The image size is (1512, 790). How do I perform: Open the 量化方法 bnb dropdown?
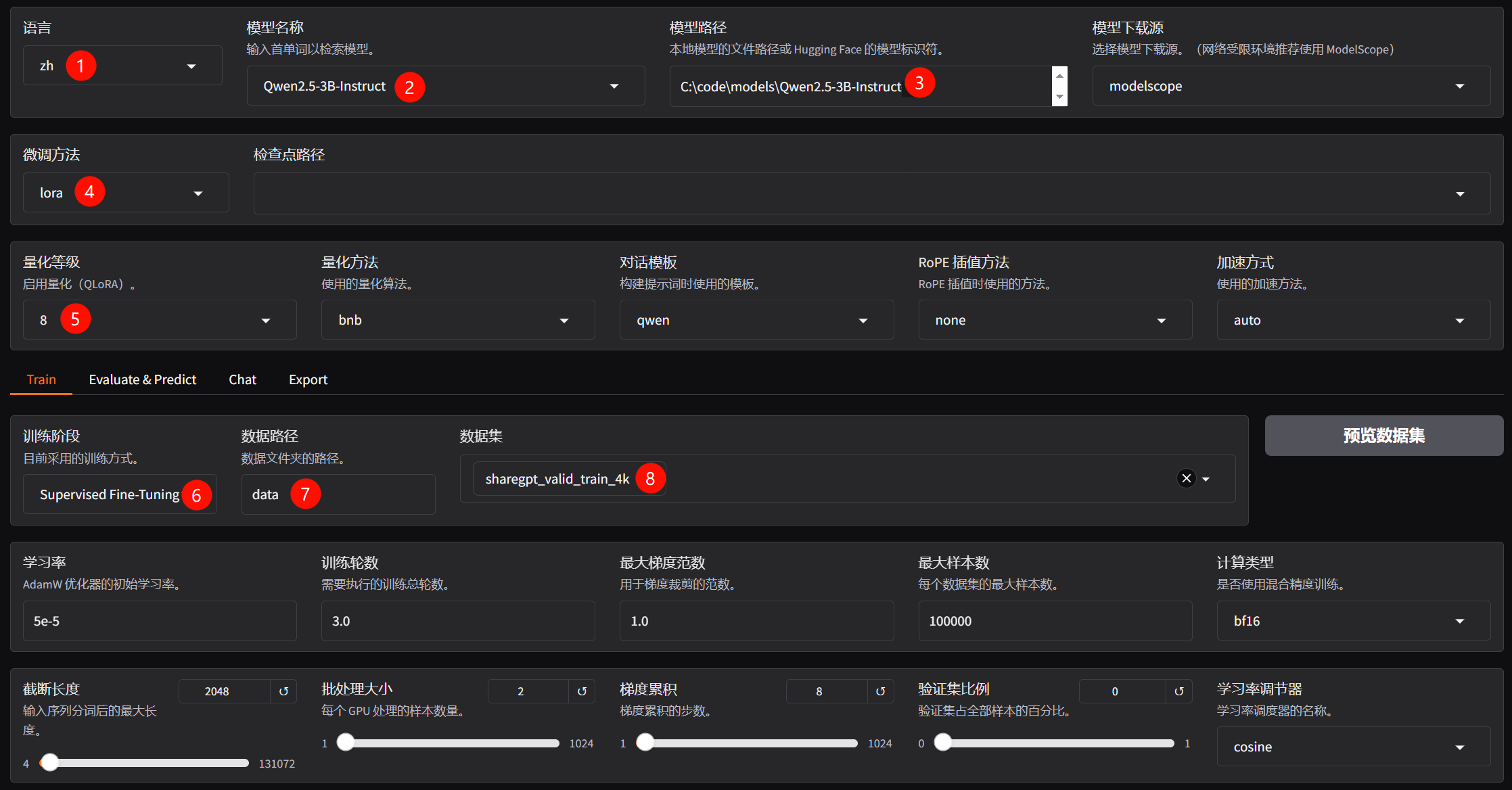[564, 321]
